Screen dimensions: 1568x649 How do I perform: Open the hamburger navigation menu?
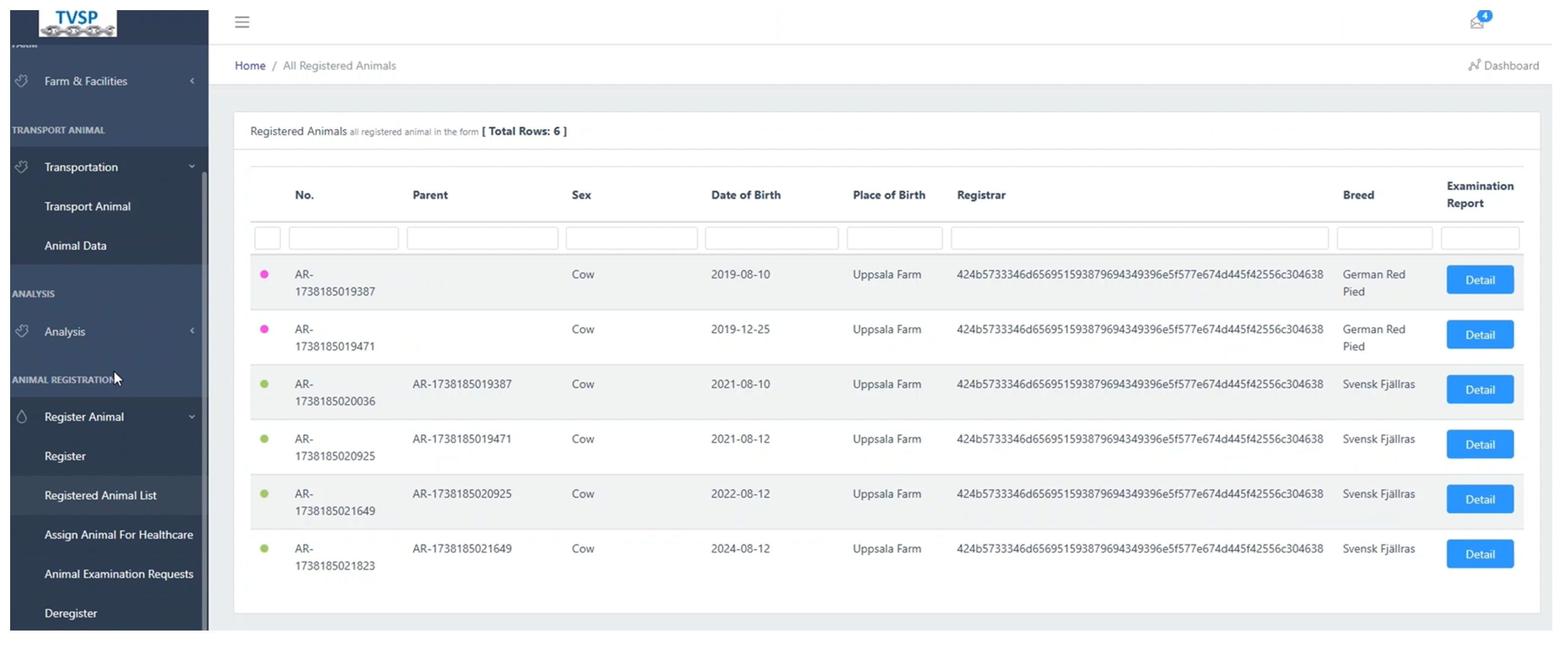[x=242, y=22]
